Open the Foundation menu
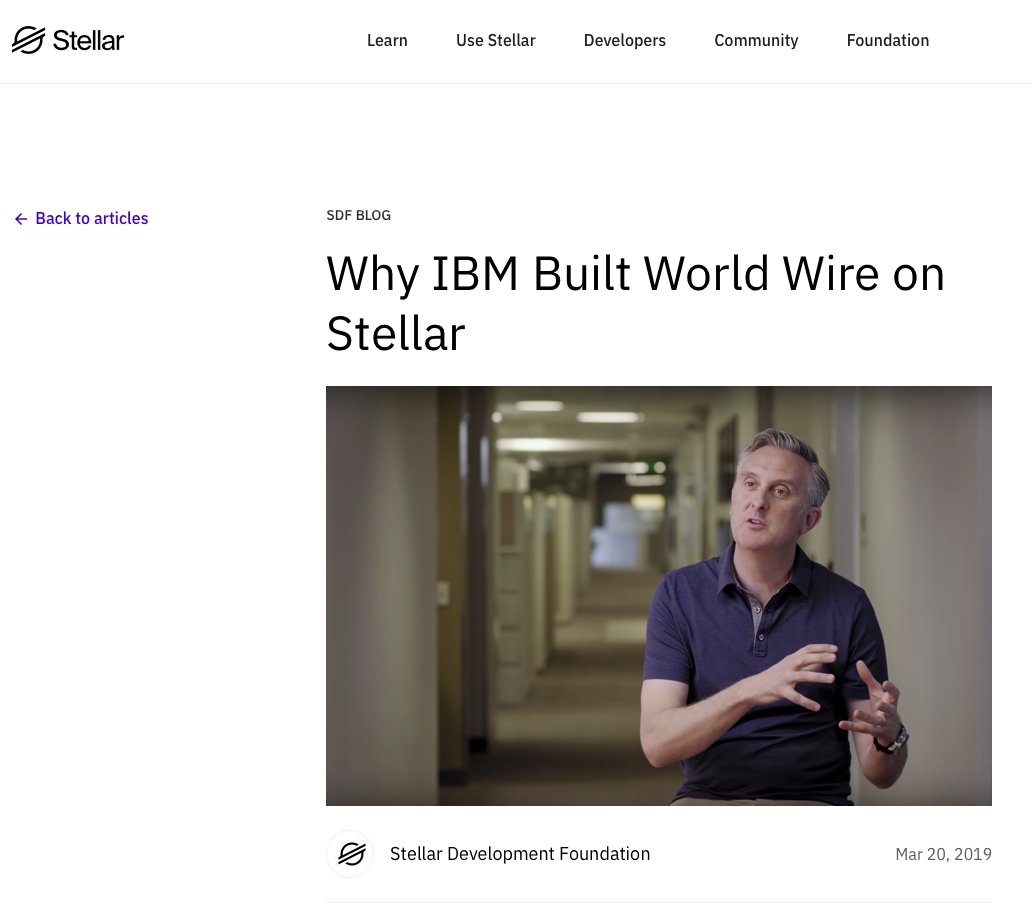 tap(888, 40)
